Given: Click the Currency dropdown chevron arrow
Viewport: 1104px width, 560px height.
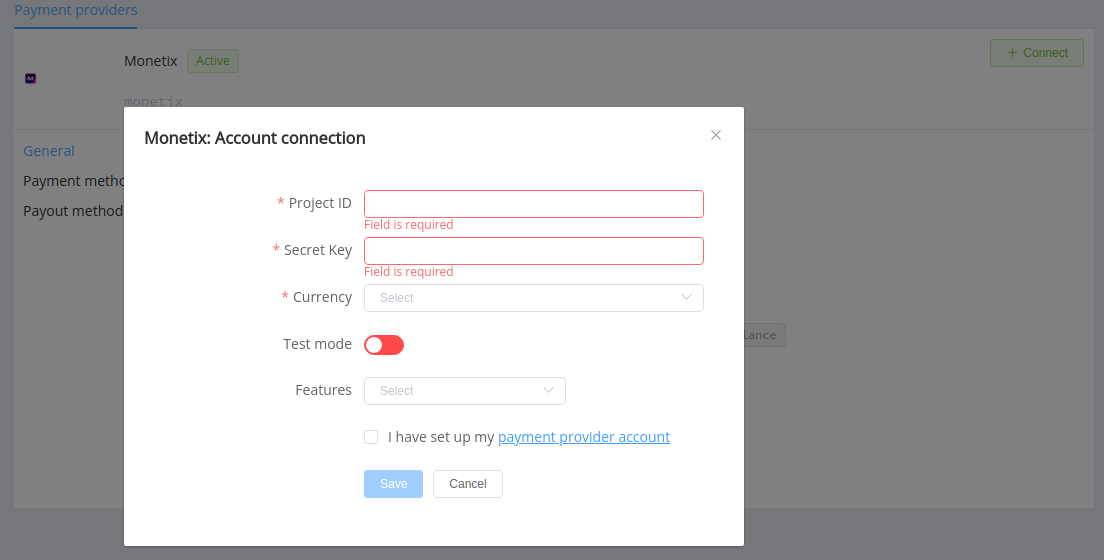Looking at the screenshot, I should coord(686,297).
